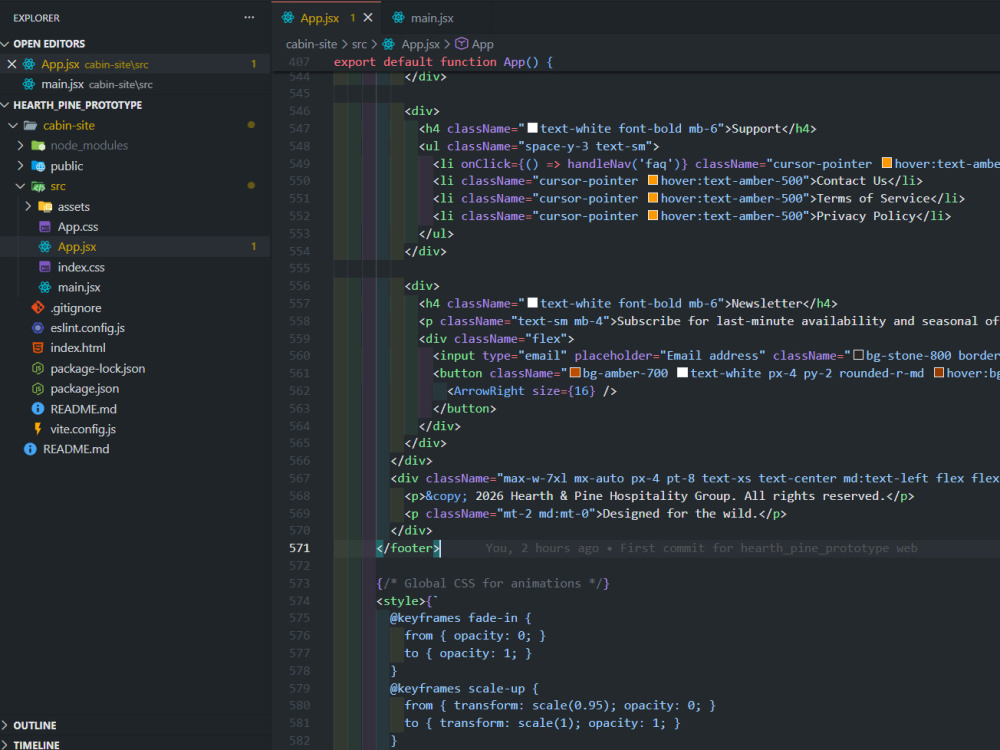The image size is (1000, 750).
Task: Switch to the main.jsx tab
Action: 432,18
